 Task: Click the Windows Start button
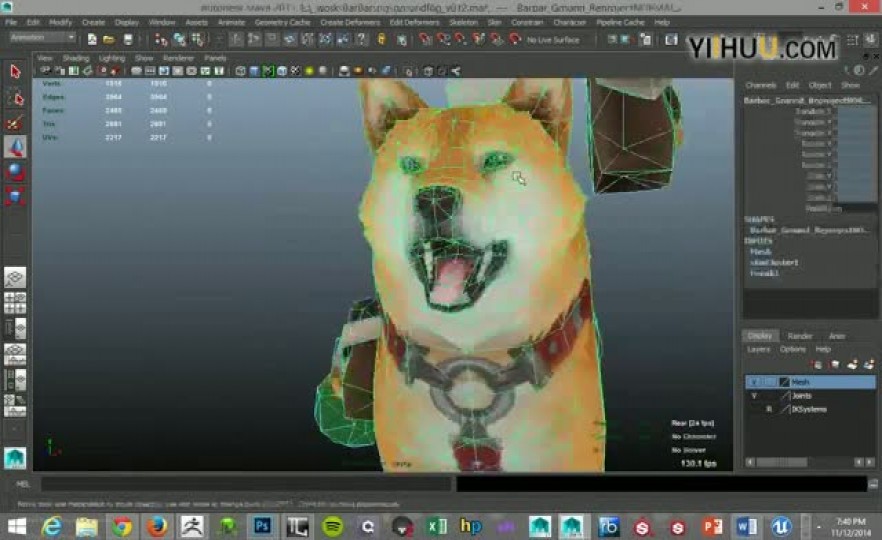(x=17, y=526)
